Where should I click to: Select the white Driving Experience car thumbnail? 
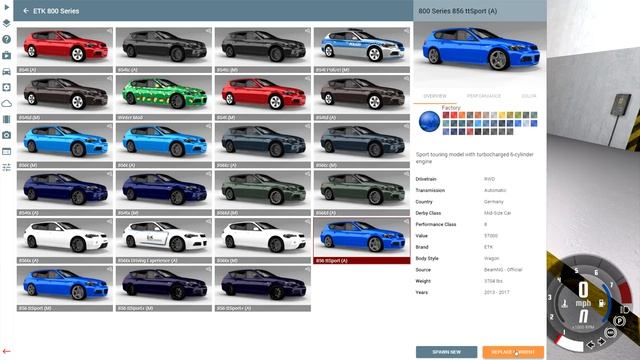click(x=164, y=241)
